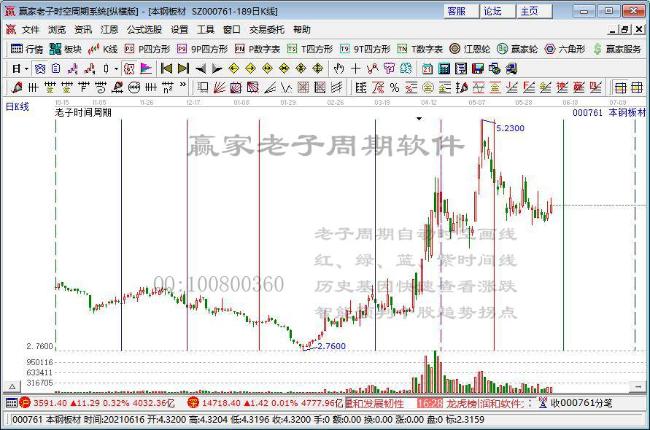Click the 3591.40 index quote in status bar
Screen dimensions: 650x430
[x=50, y=403]
